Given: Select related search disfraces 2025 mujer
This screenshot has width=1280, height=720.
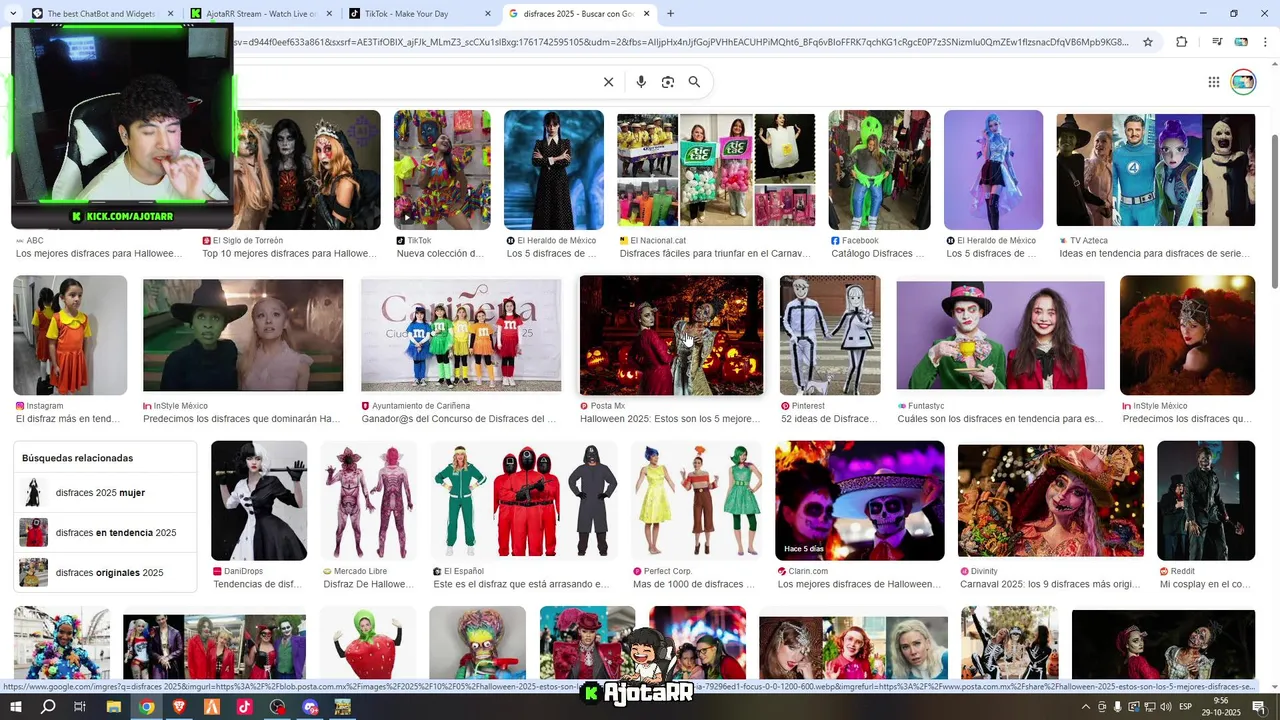Looking at the screenshot, I should (x=105, y=492).
